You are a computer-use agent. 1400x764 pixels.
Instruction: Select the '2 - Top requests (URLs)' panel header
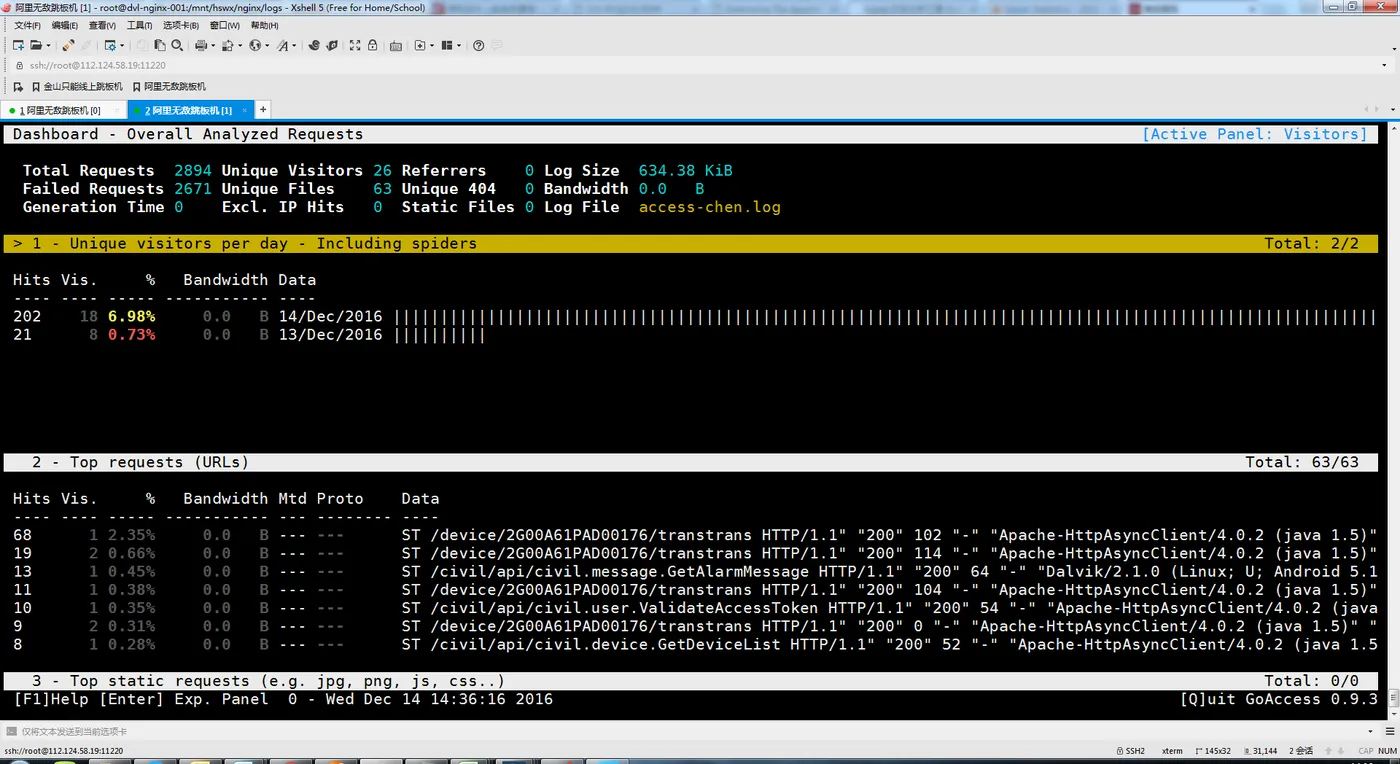click(x=691, y=462)
